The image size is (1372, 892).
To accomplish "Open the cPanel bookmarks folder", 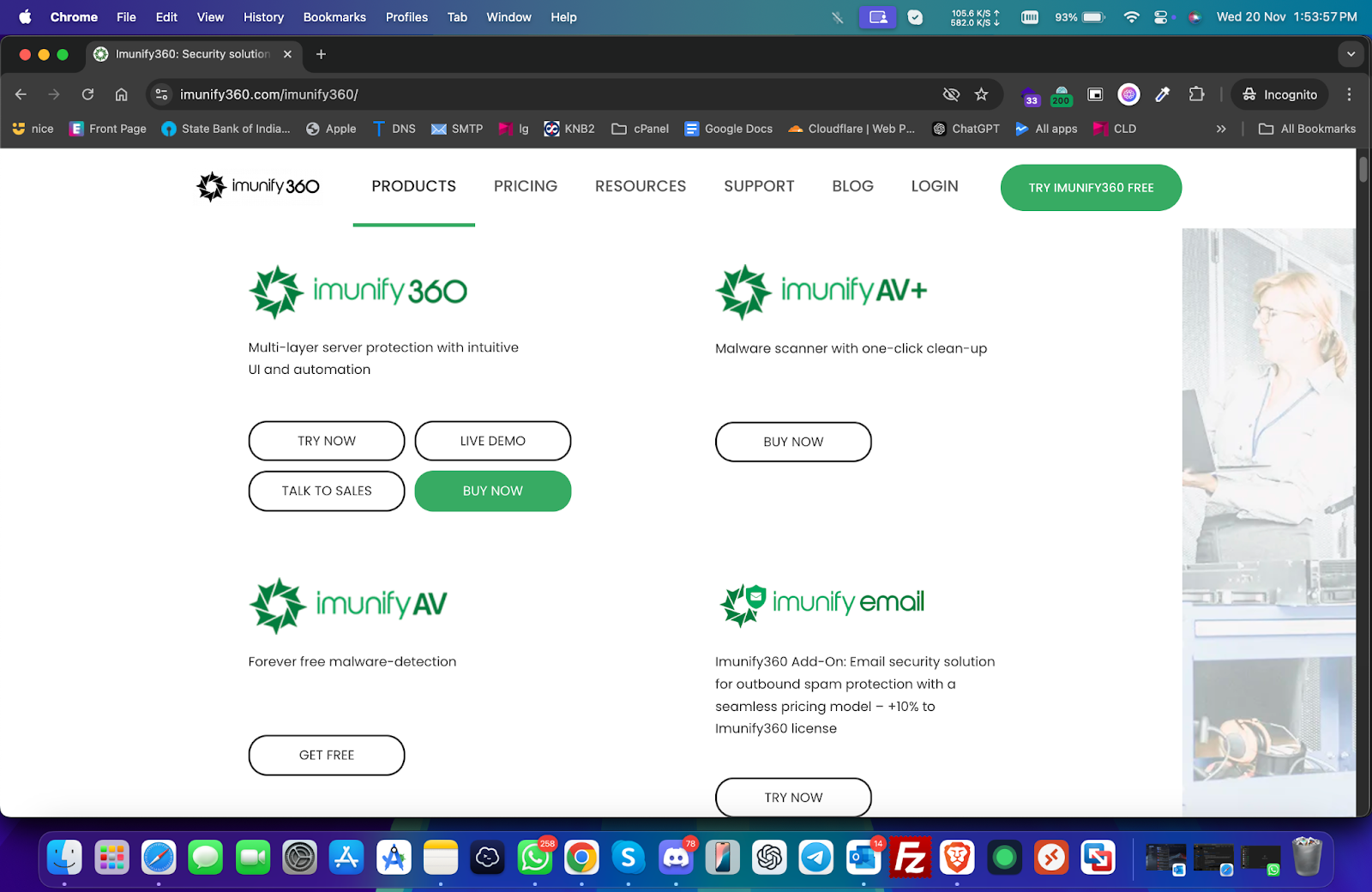I will (640, 129).
